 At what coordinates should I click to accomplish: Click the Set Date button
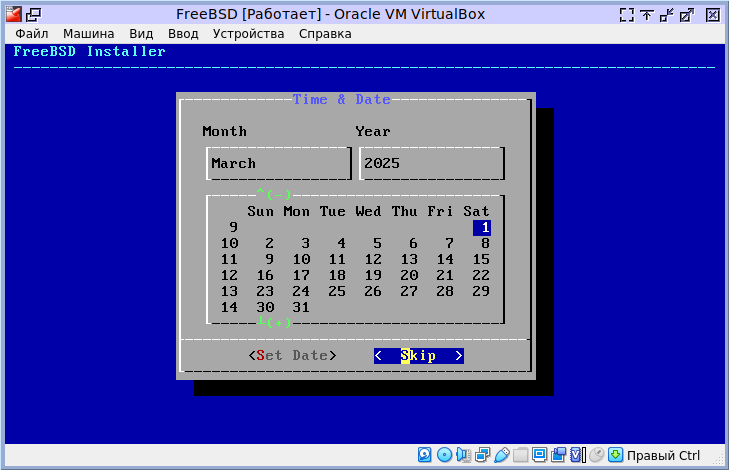pyautogui.click(x=292, y=356)
